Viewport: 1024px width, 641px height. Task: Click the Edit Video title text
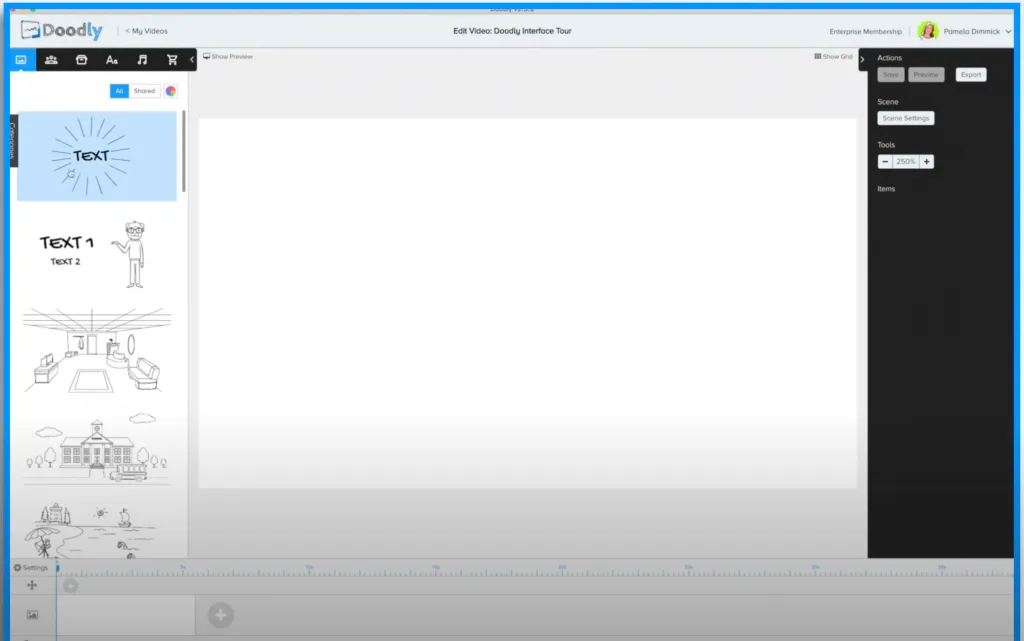pyautogui.click(x=512, y=31)
